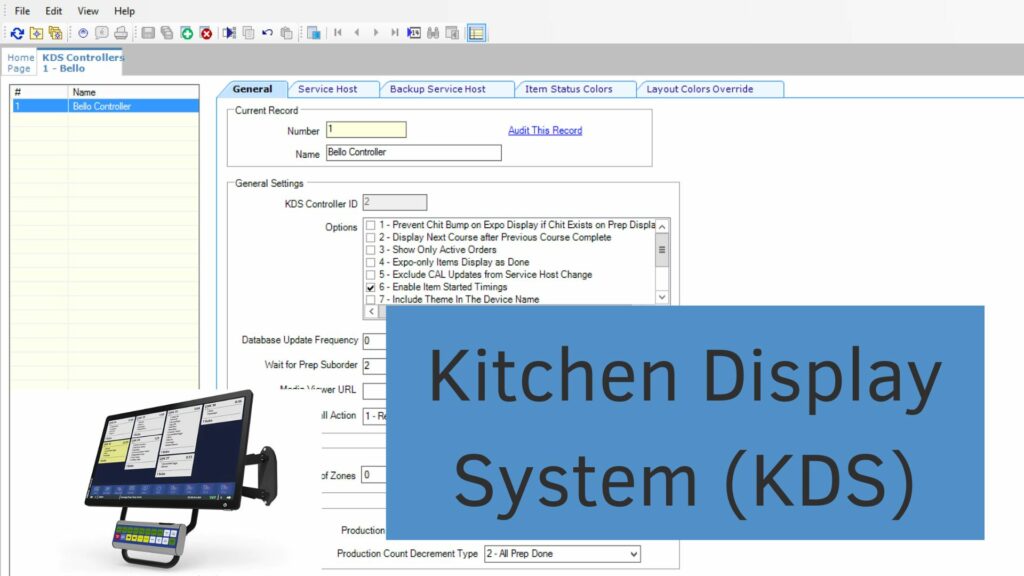Click the Wait for Prep Suborder field
1024x576 pixels.
point(374,366)
